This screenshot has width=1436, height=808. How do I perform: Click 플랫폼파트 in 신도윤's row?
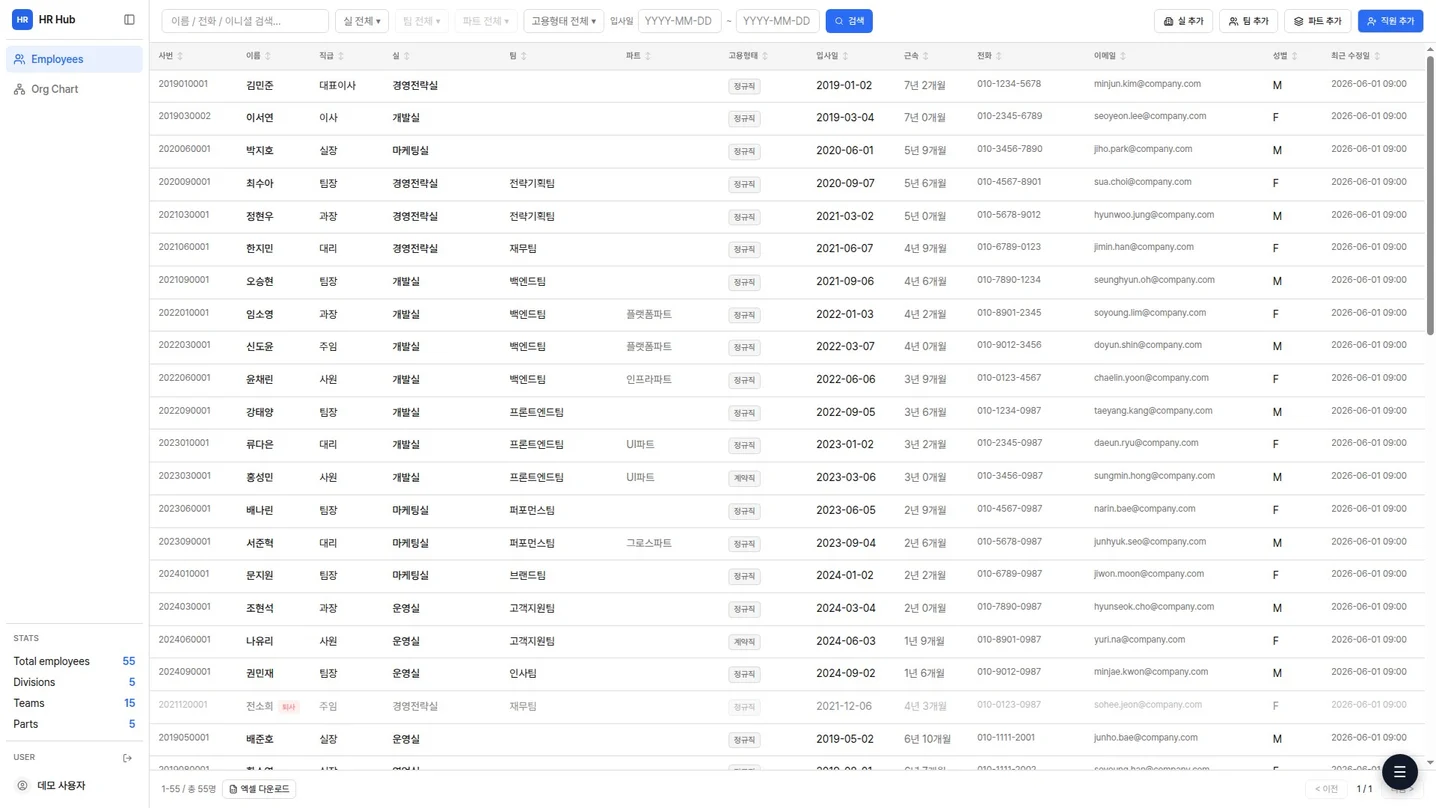coord(649,347)
